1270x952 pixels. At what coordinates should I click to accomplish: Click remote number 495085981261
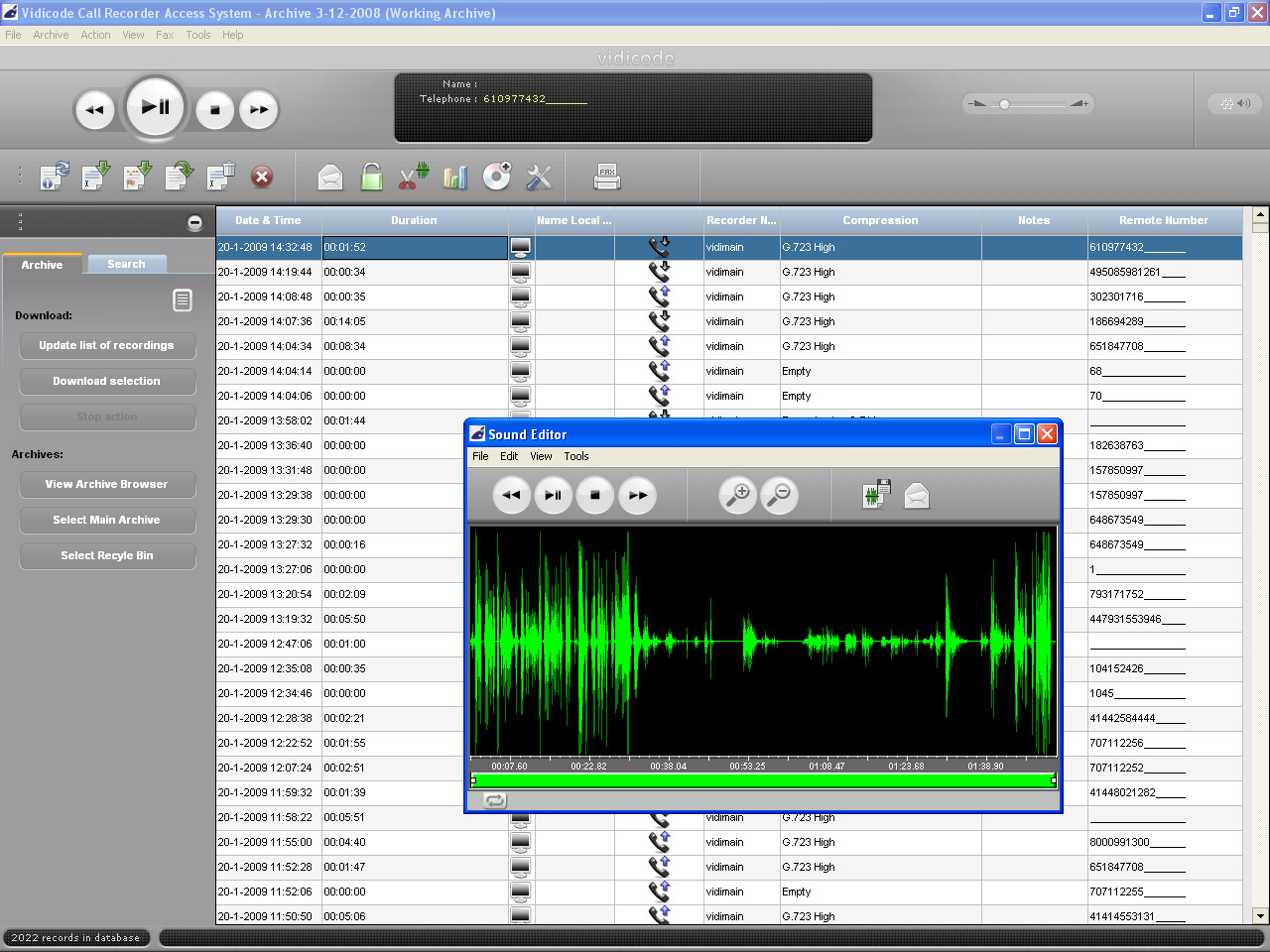point(1137,272)
